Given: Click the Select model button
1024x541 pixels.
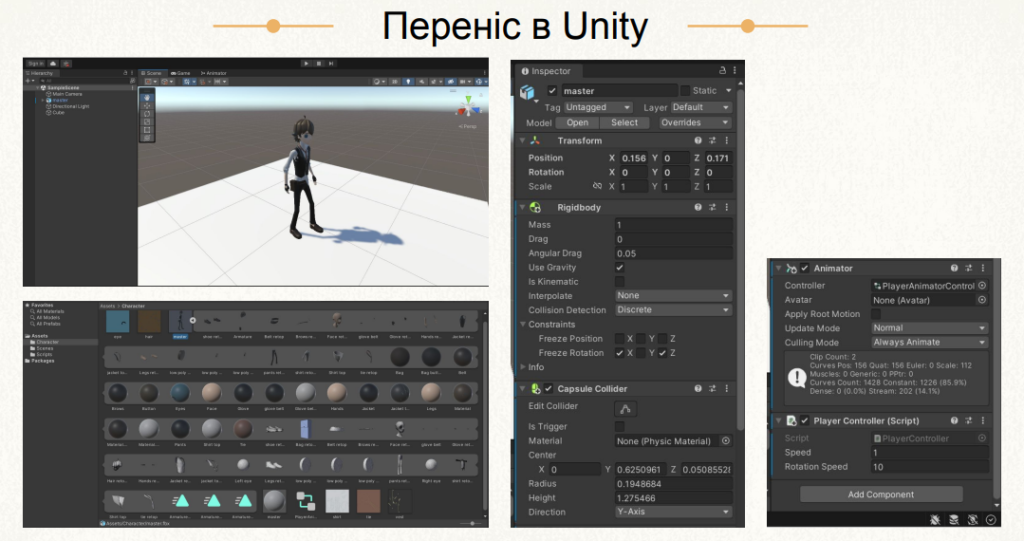Looking at the screenshot, I should point(624,123).
